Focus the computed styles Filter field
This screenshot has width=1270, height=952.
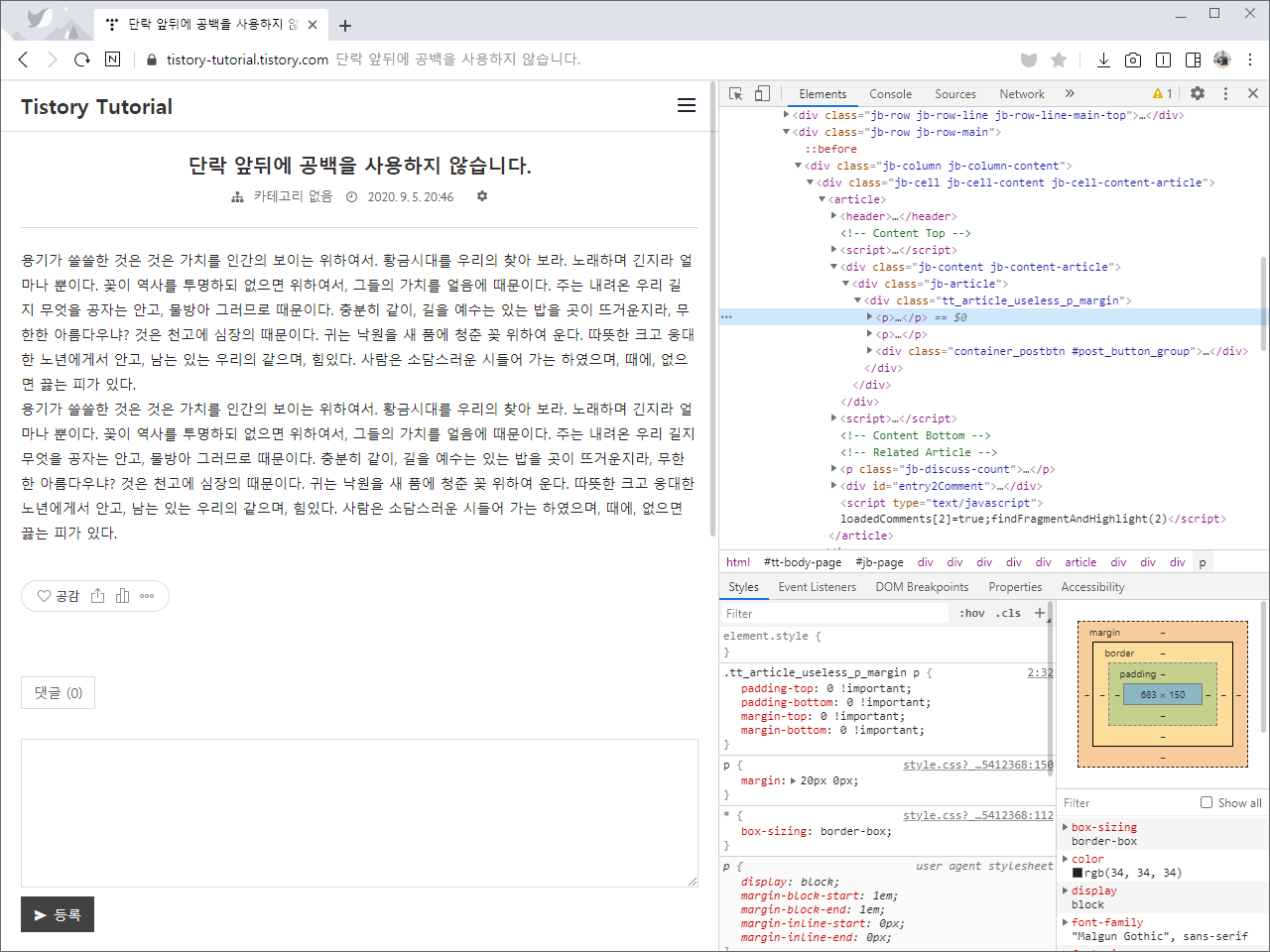pyautogui.click(x=1127, y=803)
